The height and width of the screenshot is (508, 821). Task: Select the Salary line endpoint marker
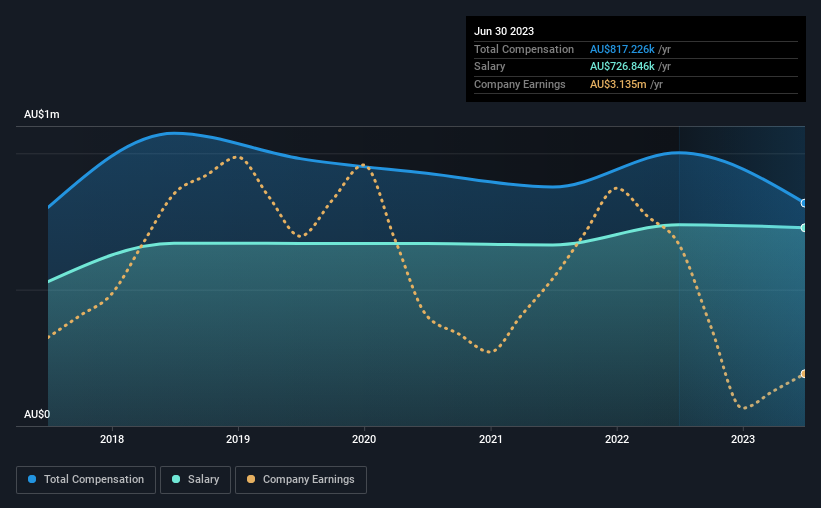tap(803, 228)
